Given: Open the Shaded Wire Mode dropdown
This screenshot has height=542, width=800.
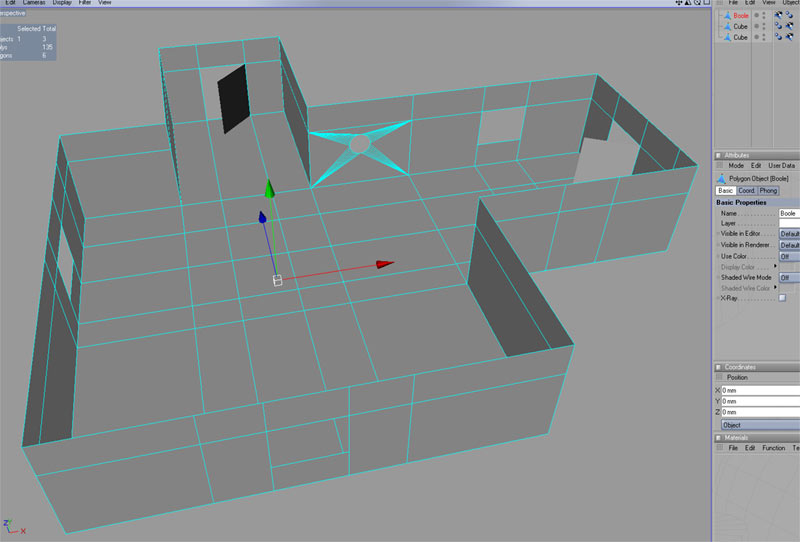Looking at the screenshot, I should (x=789, y=278).
